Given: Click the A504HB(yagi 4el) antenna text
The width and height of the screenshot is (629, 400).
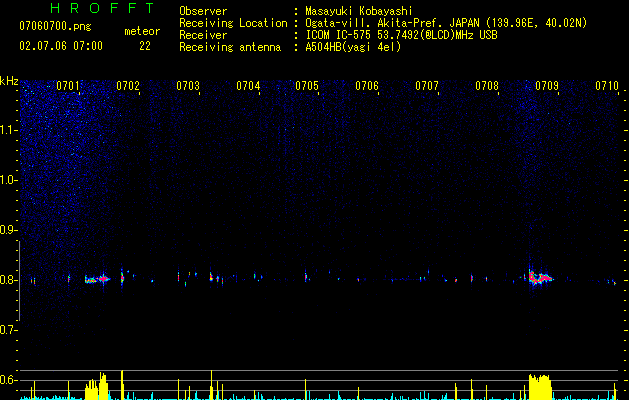Looking at the screenshot, I should (x=353, y=47).
